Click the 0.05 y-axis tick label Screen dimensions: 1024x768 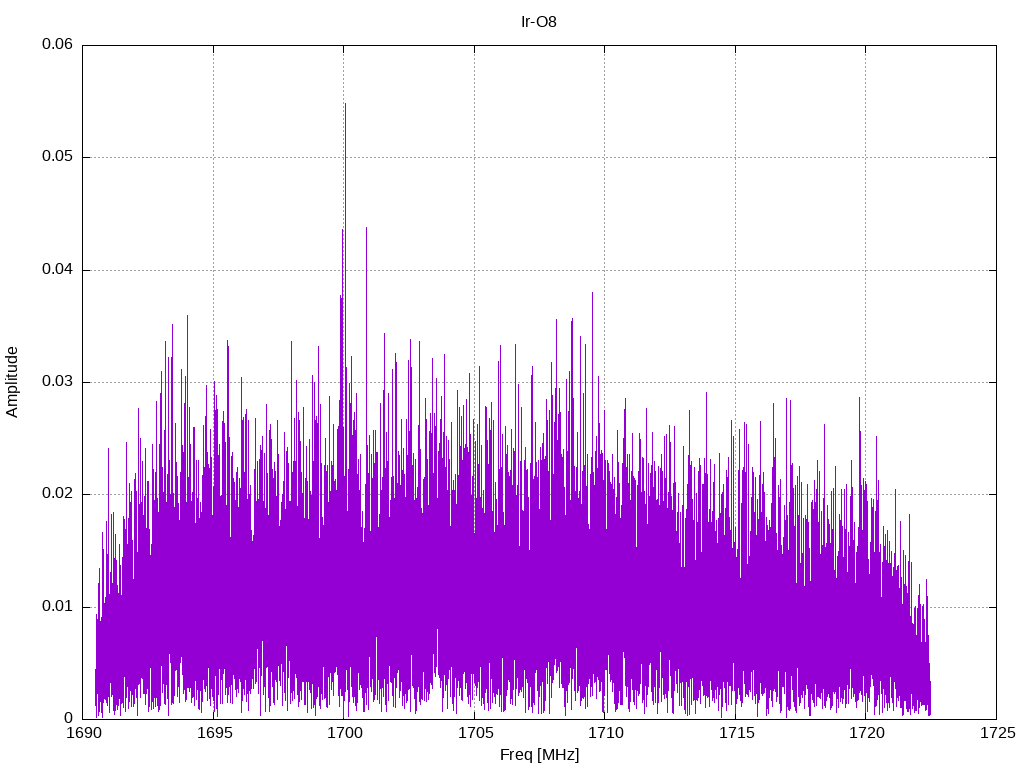pyautogui.click(x=57, y=157)
